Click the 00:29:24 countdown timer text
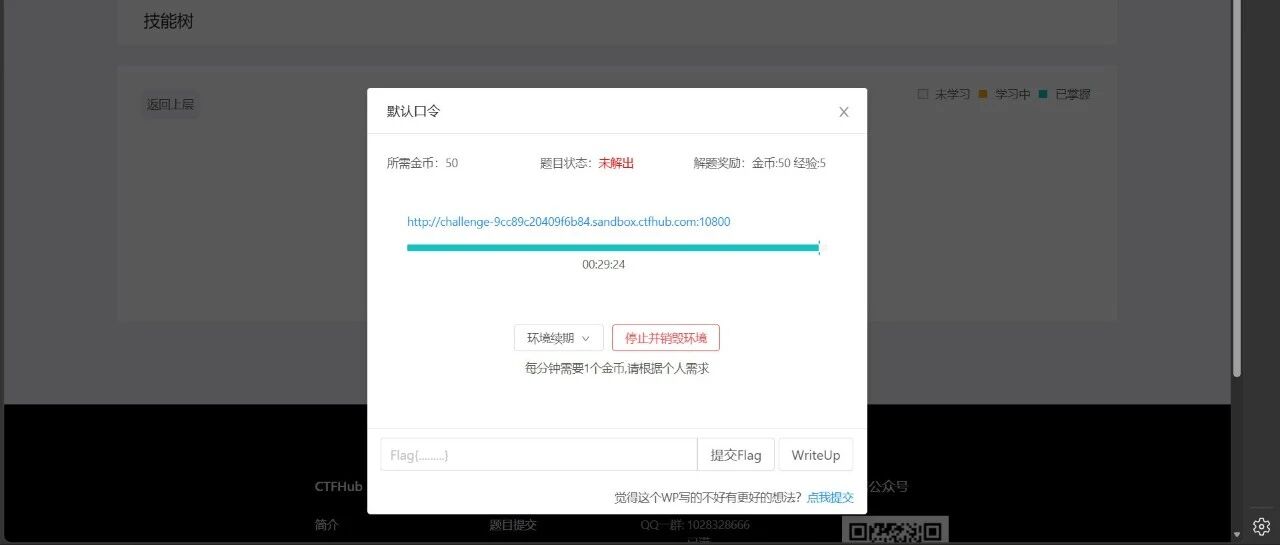The width and height of the screenshot is (1280, 545). pos(603,265)
